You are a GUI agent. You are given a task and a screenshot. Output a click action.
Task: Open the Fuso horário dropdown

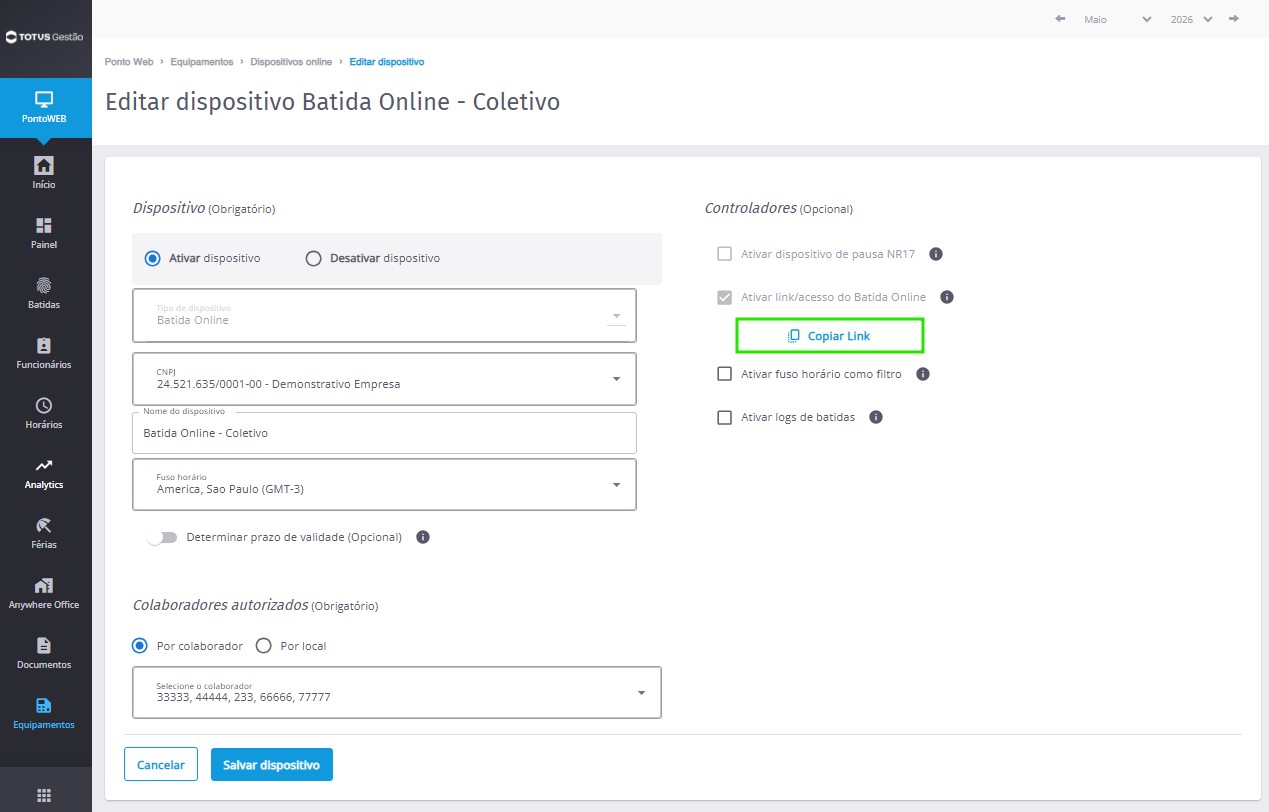coord(384,484)
